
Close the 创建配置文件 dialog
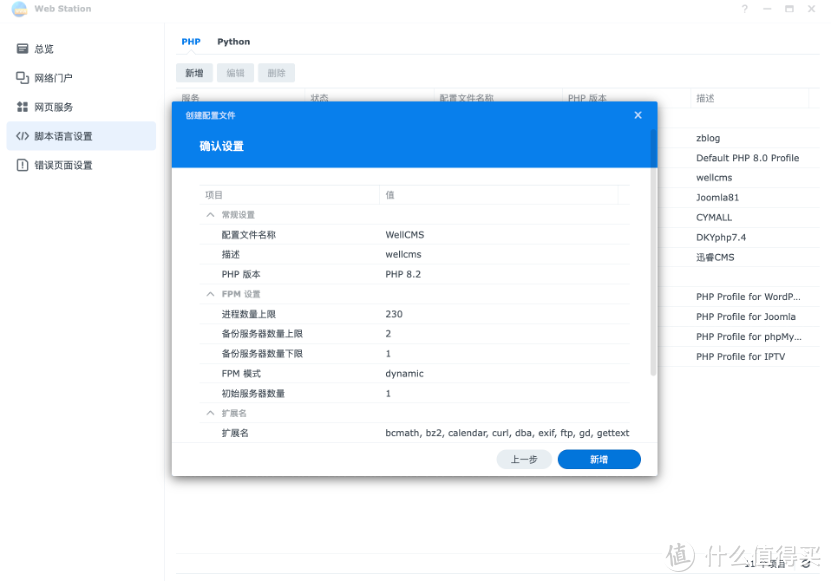(x=638, y=115)
